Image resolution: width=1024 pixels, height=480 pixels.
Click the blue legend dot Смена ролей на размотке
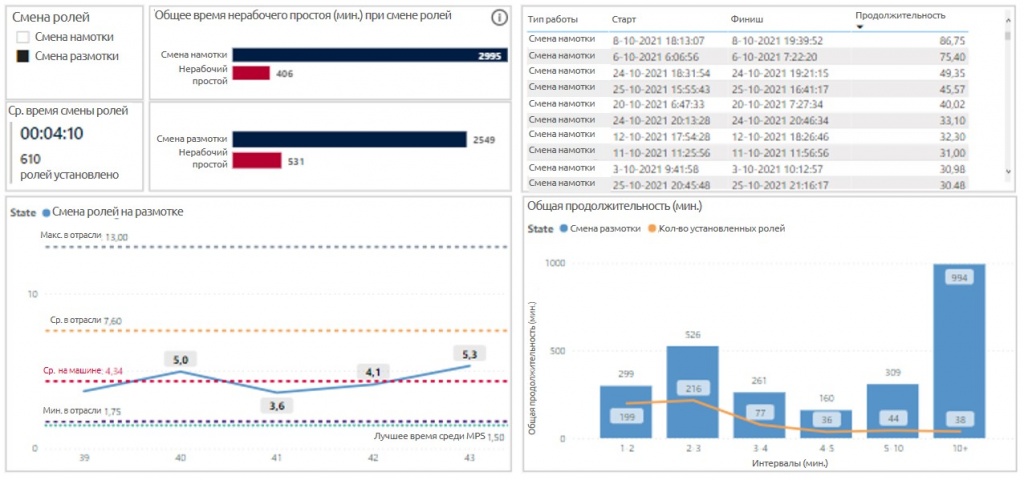(x=46, y=212)
